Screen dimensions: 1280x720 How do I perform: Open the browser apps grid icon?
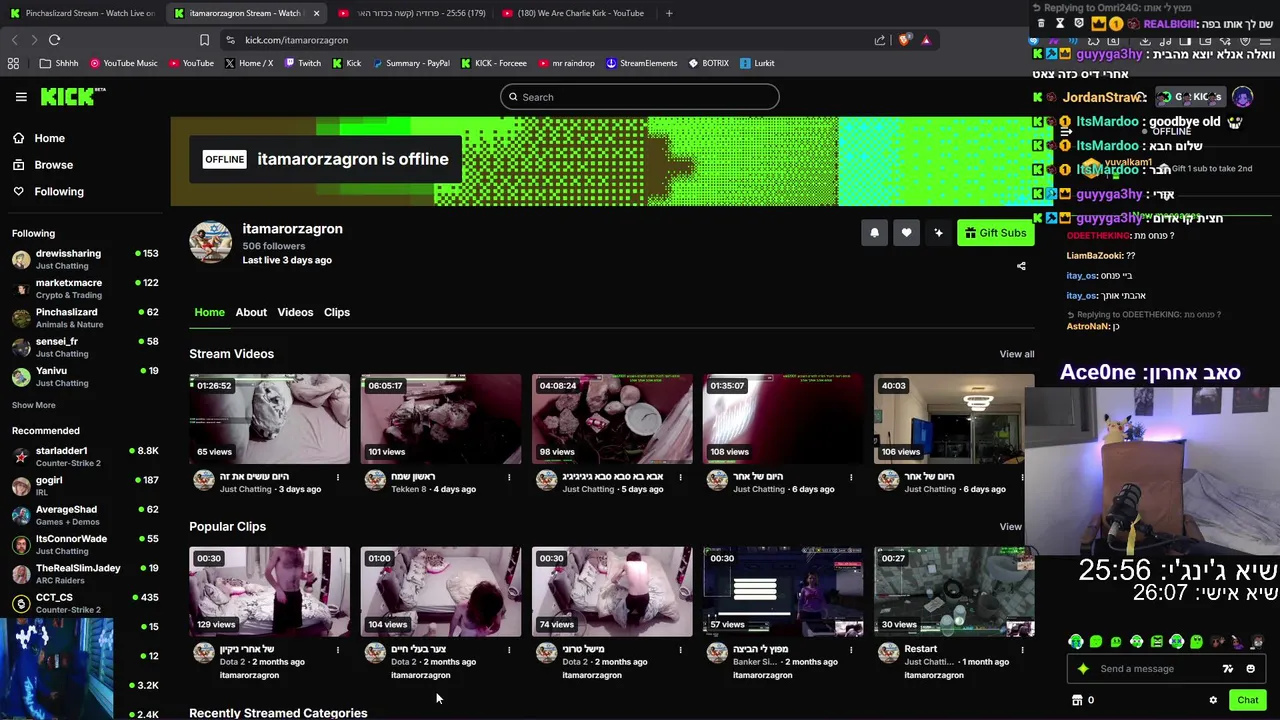click(13, 63)
